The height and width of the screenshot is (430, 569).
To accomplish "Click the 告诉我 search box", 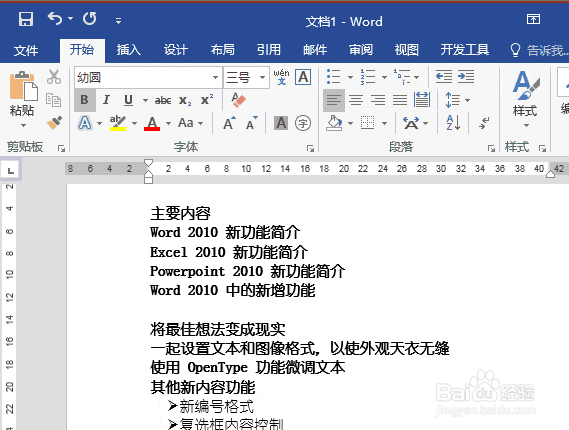I will pyautogui.click(x=540, y=50).
